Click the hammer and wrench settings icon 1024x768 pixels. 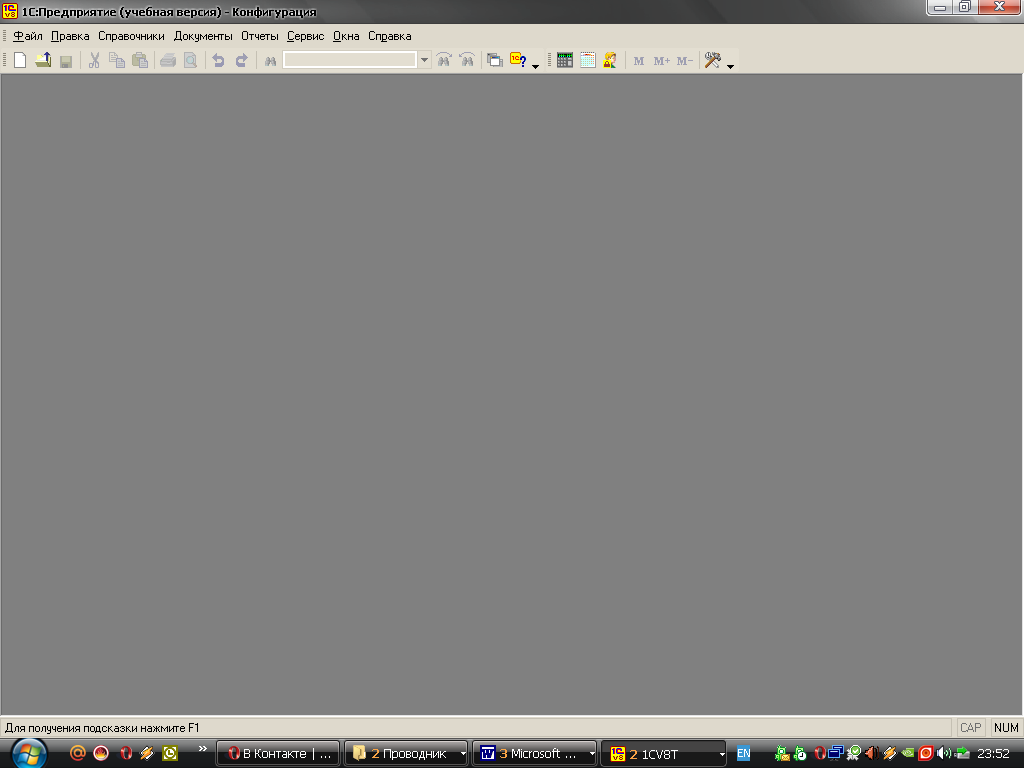click(x=712, y=60)
